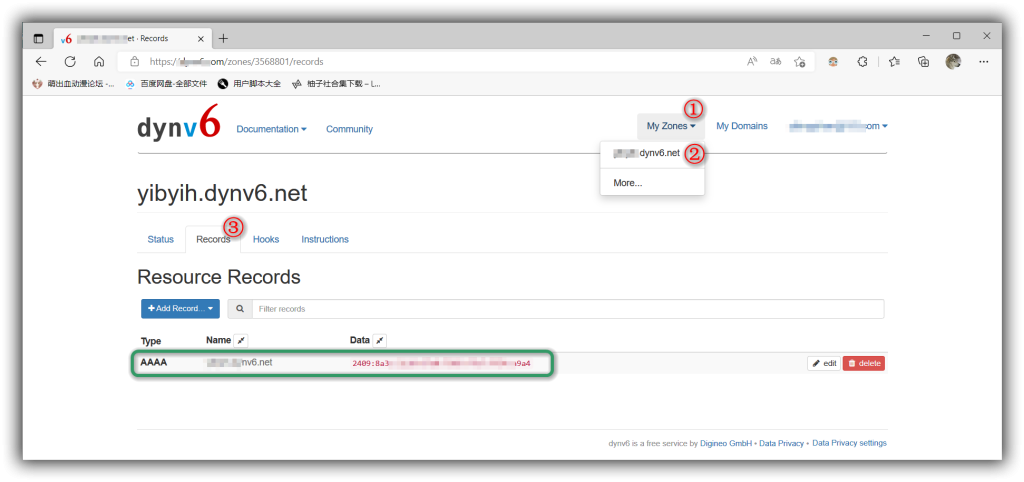
Task: Minimize the browser window
Action: click(926, 36)
